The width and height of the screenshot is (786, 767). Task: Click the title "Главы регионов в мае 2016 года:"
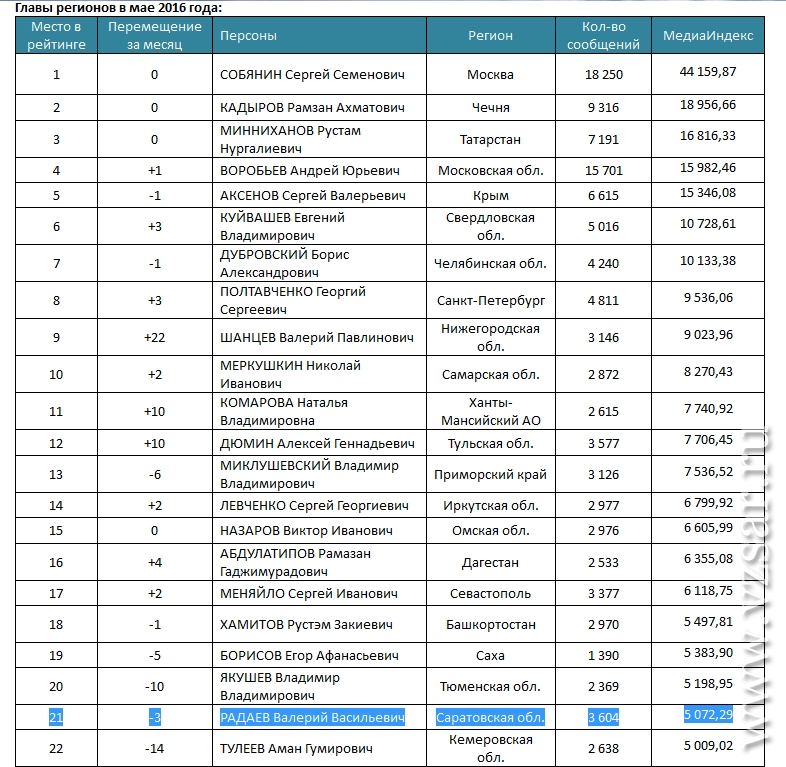point(118,8)
